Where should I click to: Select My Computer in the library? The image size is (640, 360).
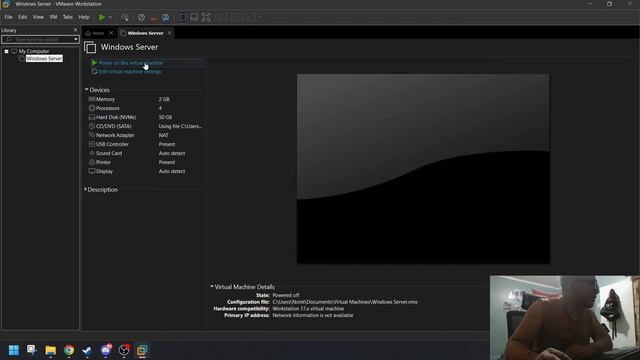(x=33, y=51)
